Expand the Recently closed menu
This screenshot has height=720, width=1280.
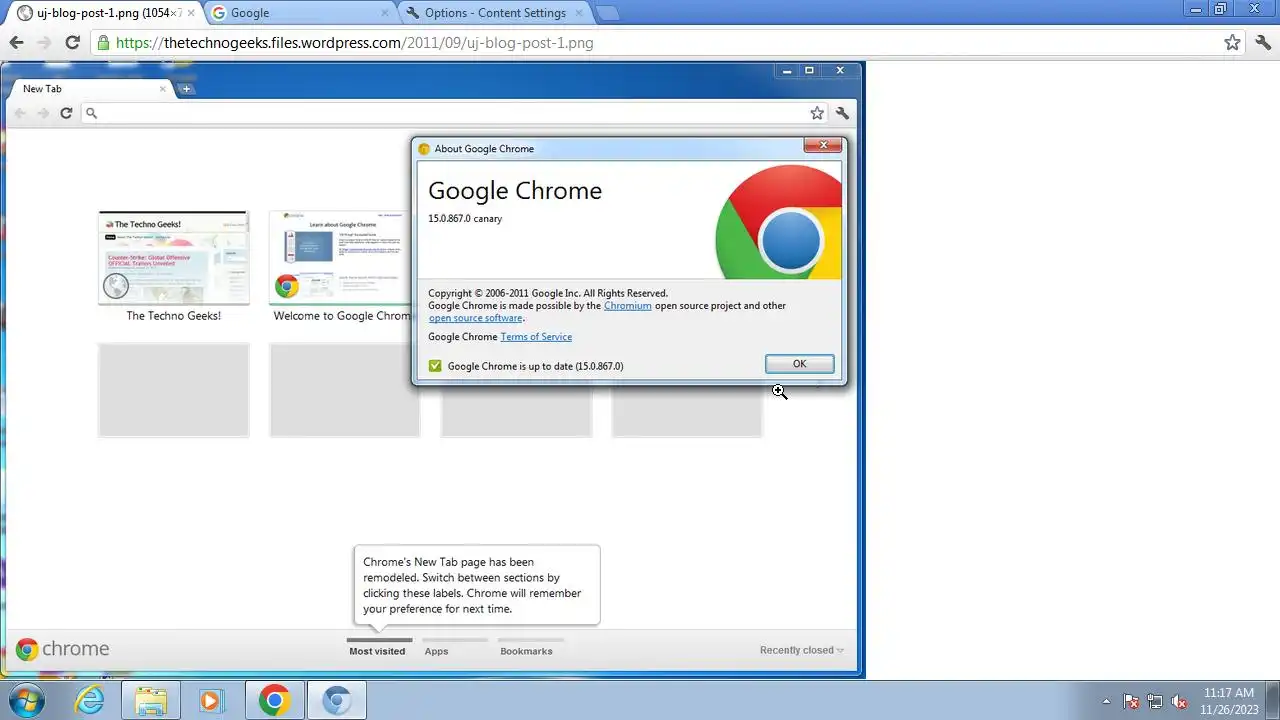tap(802, 650)
